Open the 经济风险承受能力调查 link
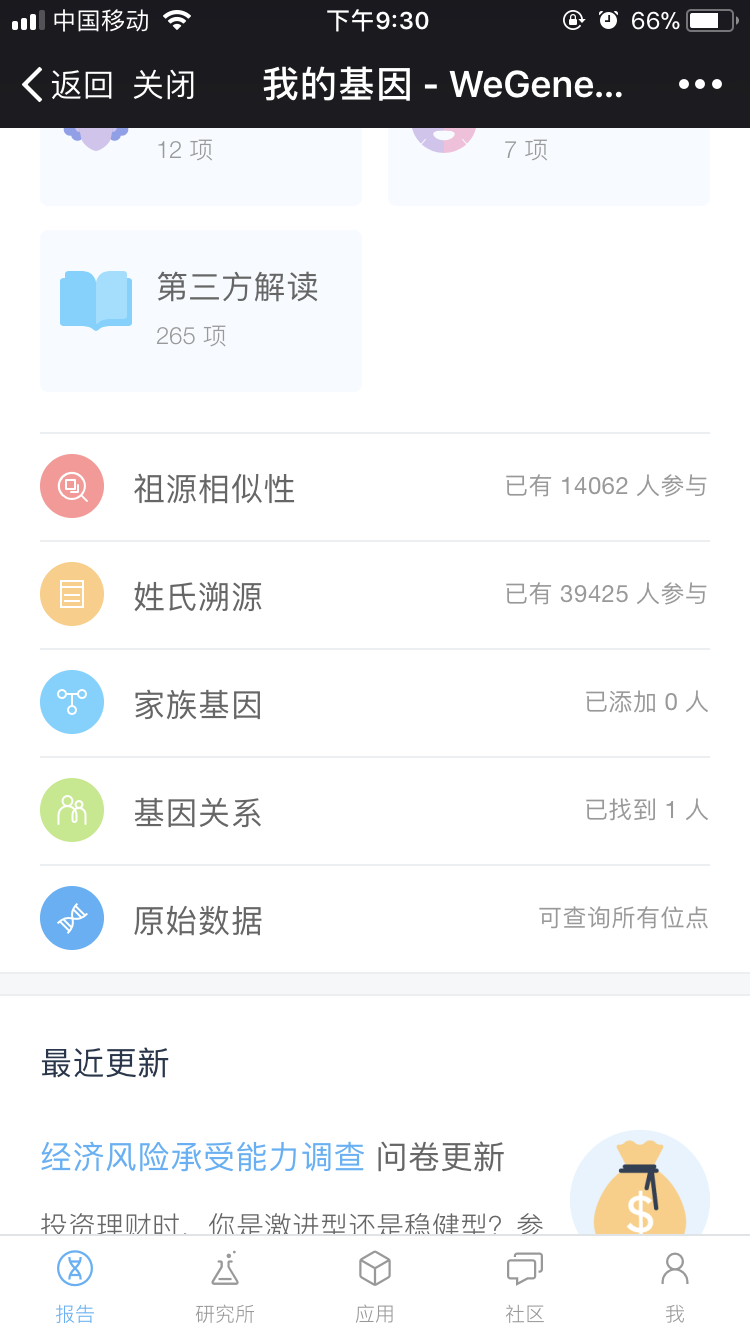The image size is (750, 1334). [x=203, y=1157]
